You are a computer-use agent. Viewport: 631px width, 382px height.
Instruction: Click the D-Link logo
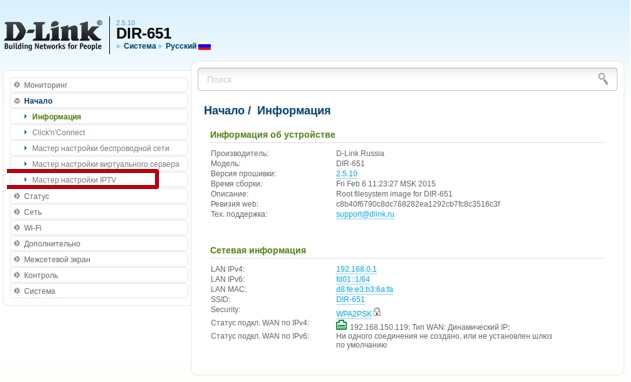click(53, 35)
